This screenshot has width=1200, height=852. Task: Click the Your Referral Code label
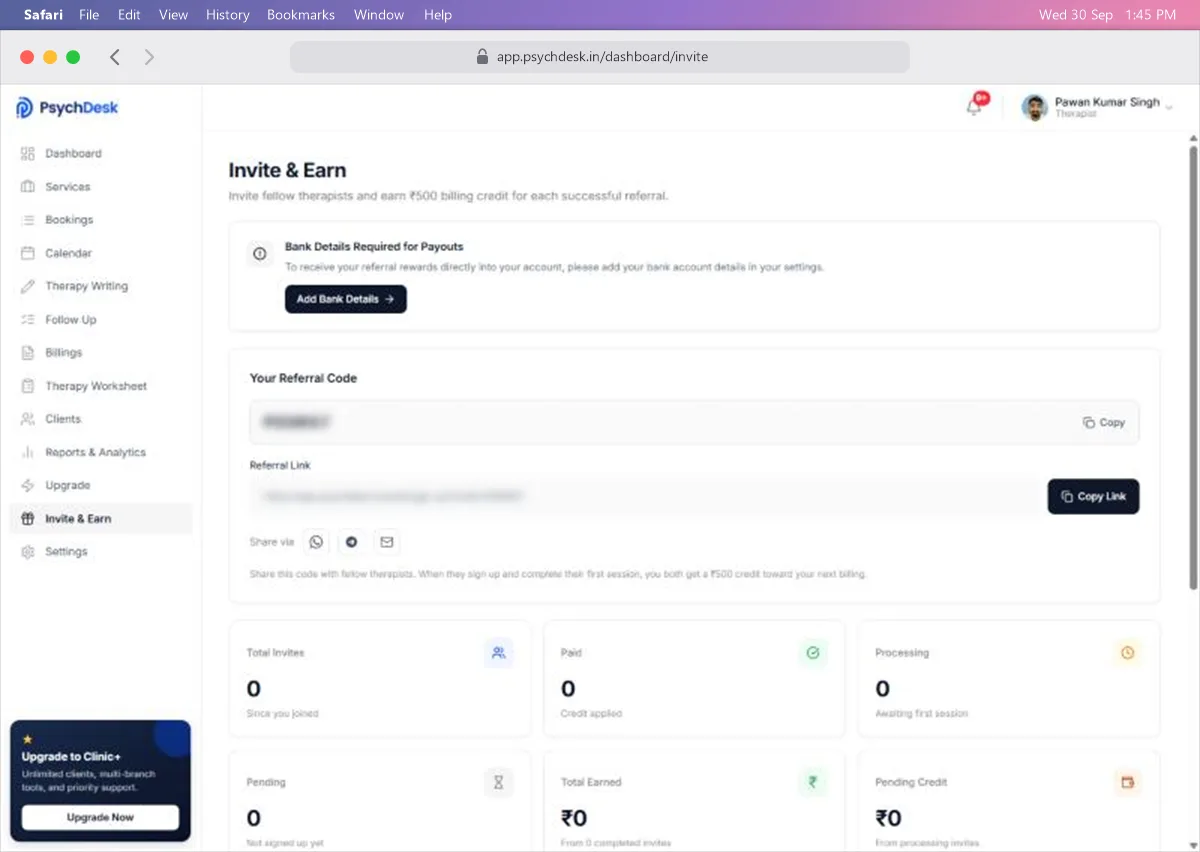(303, 378)
